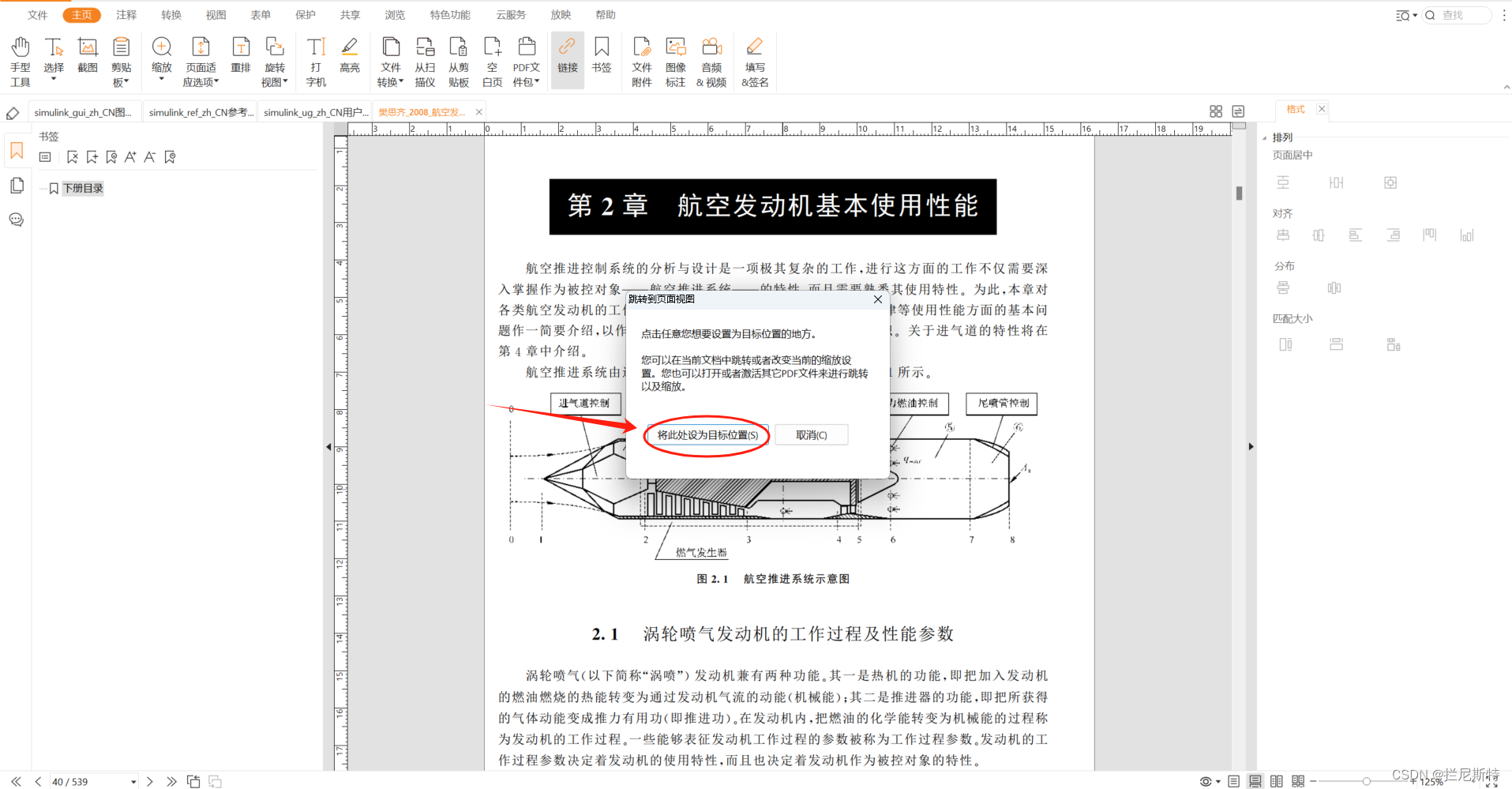Switch to the Comment (注释) ribbon tab
The height and width of the screenshot is (789, 1512).
[x=126, y=15]
